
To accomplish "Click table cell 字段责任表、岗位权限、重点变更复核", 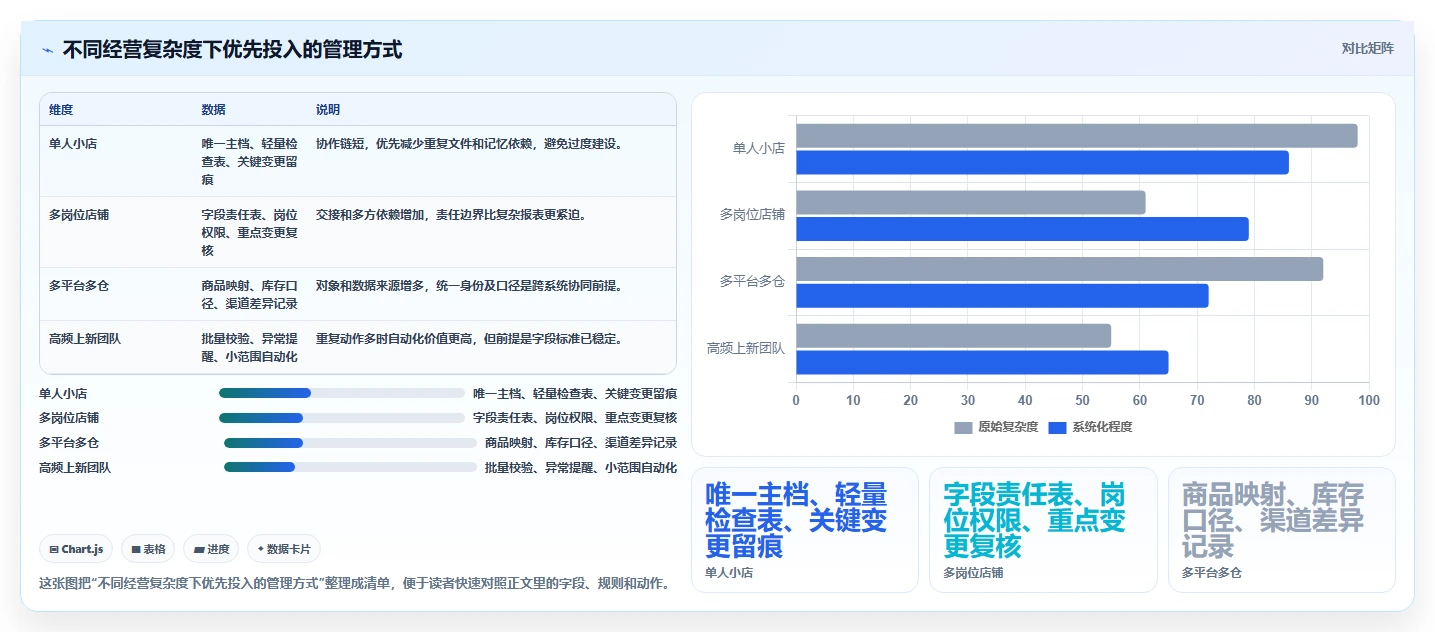I will (249, 233).
